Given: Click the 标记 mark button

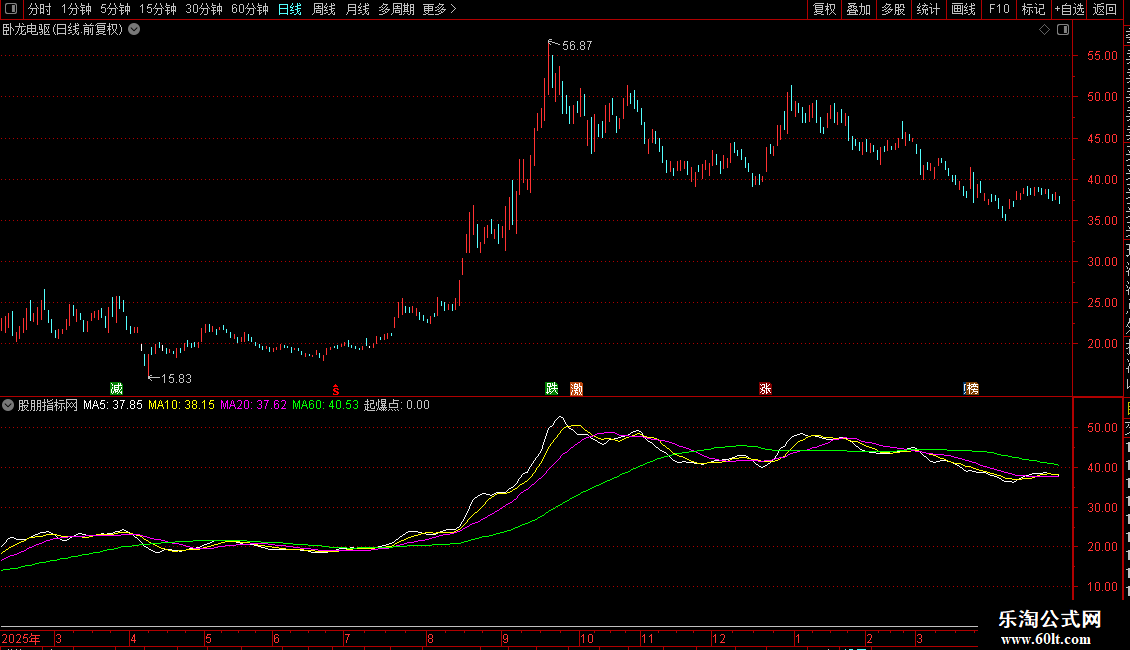Looking at the screenshot, I should 1033,9.
